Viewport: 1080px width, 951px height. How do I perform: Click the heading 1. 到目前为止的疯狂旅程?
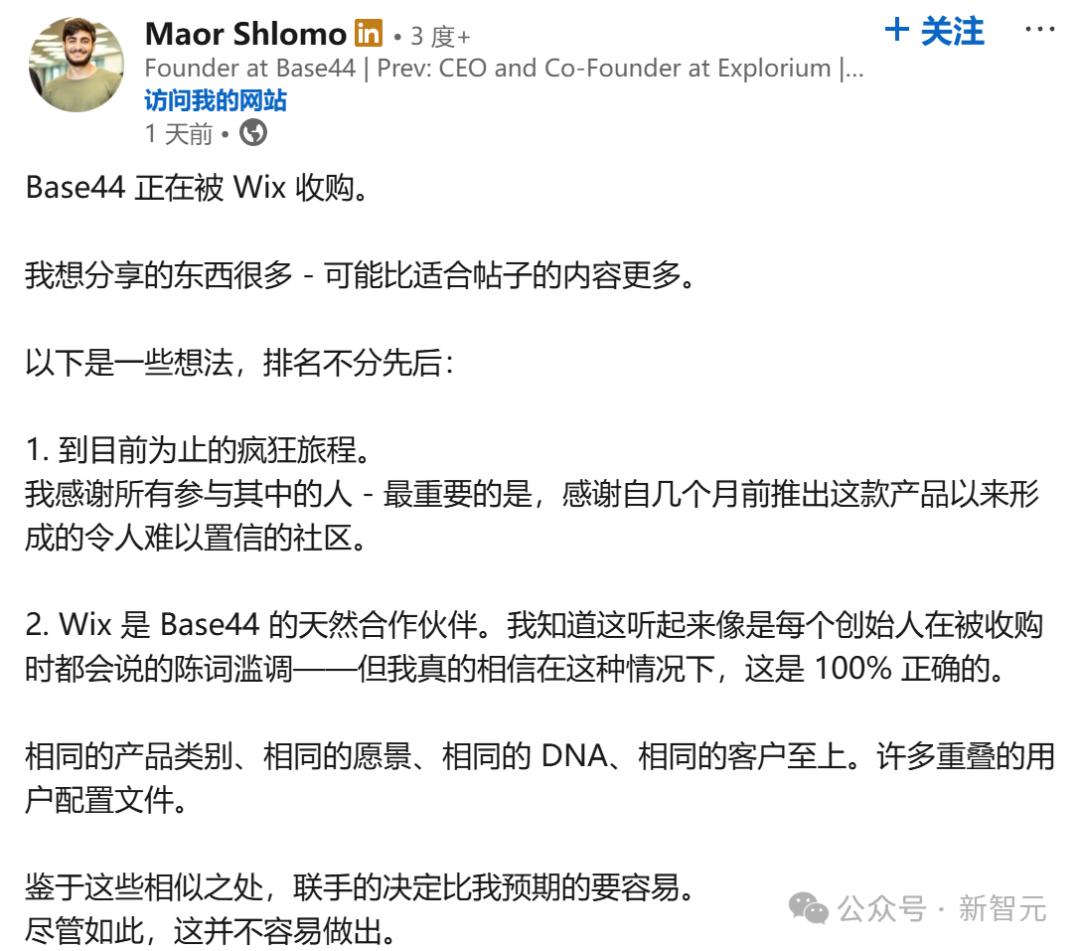tap(199, 450)
